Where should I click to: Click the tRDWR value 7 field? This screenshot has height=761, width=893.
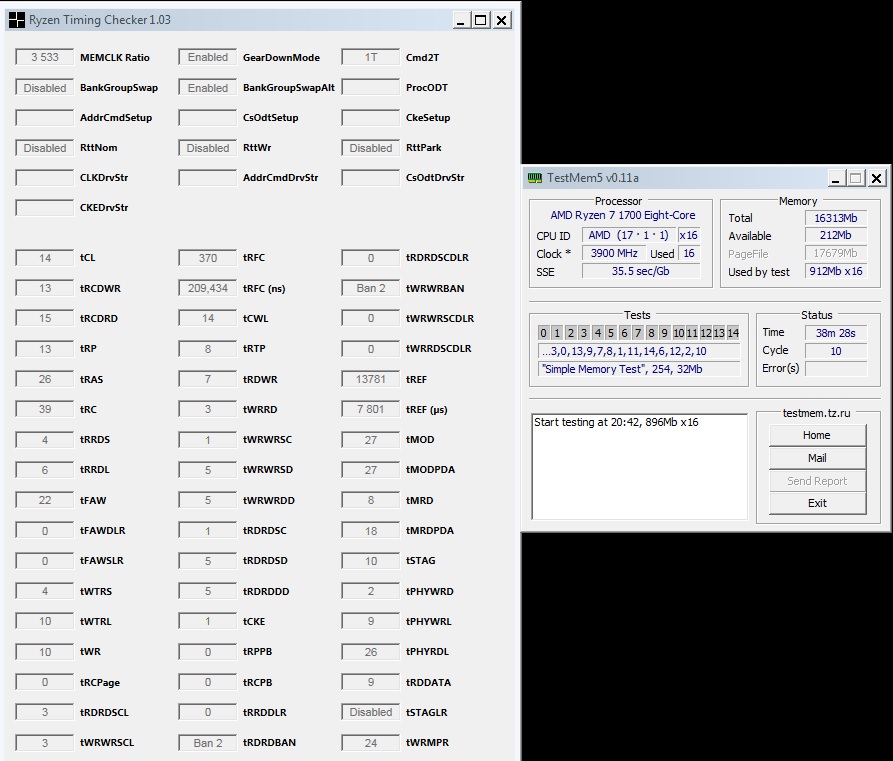(x=207, y=379)
